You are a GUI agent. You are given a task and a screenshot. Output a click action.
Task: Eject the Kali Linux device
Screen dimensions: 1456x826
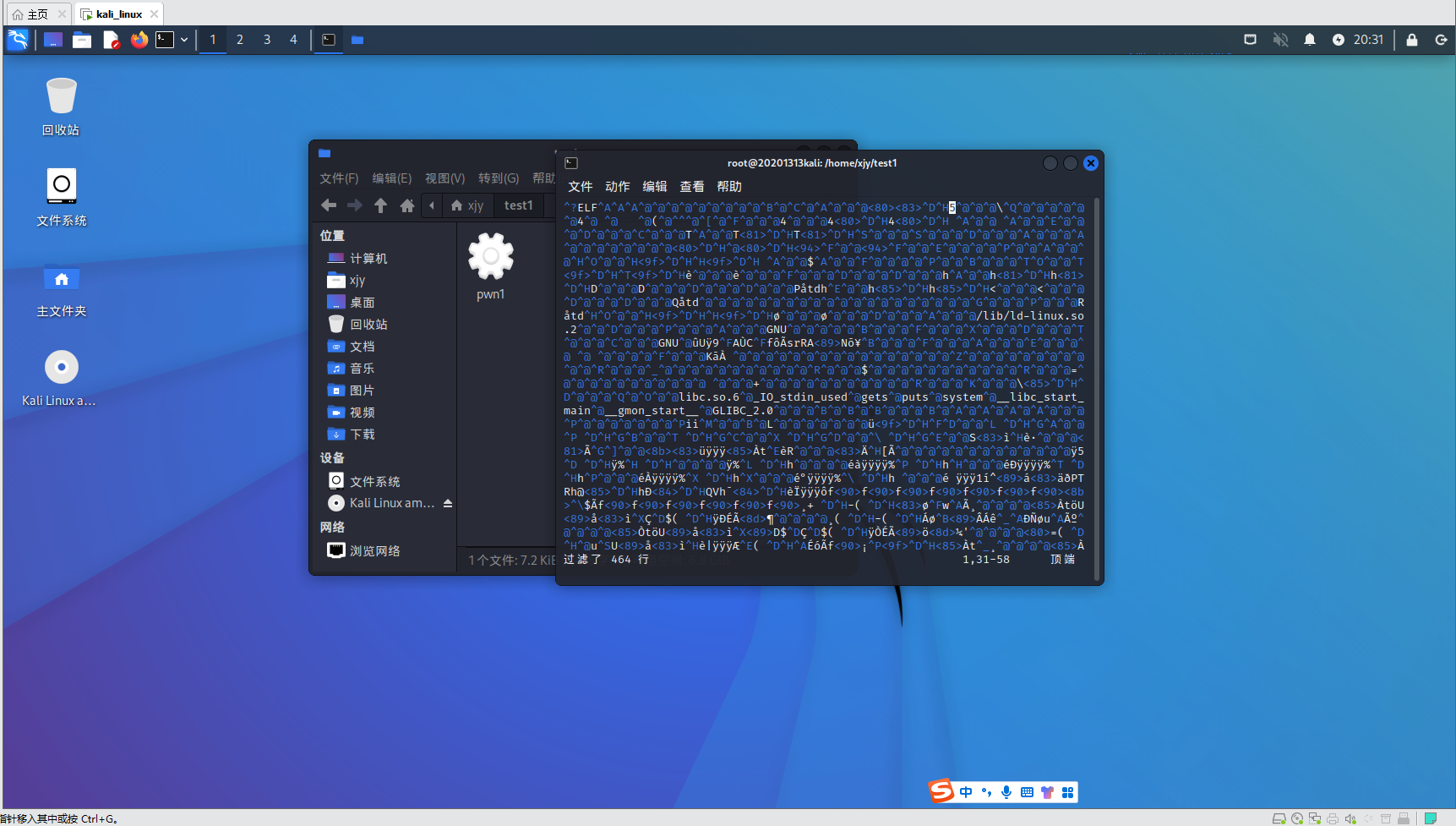coord(448,503)
